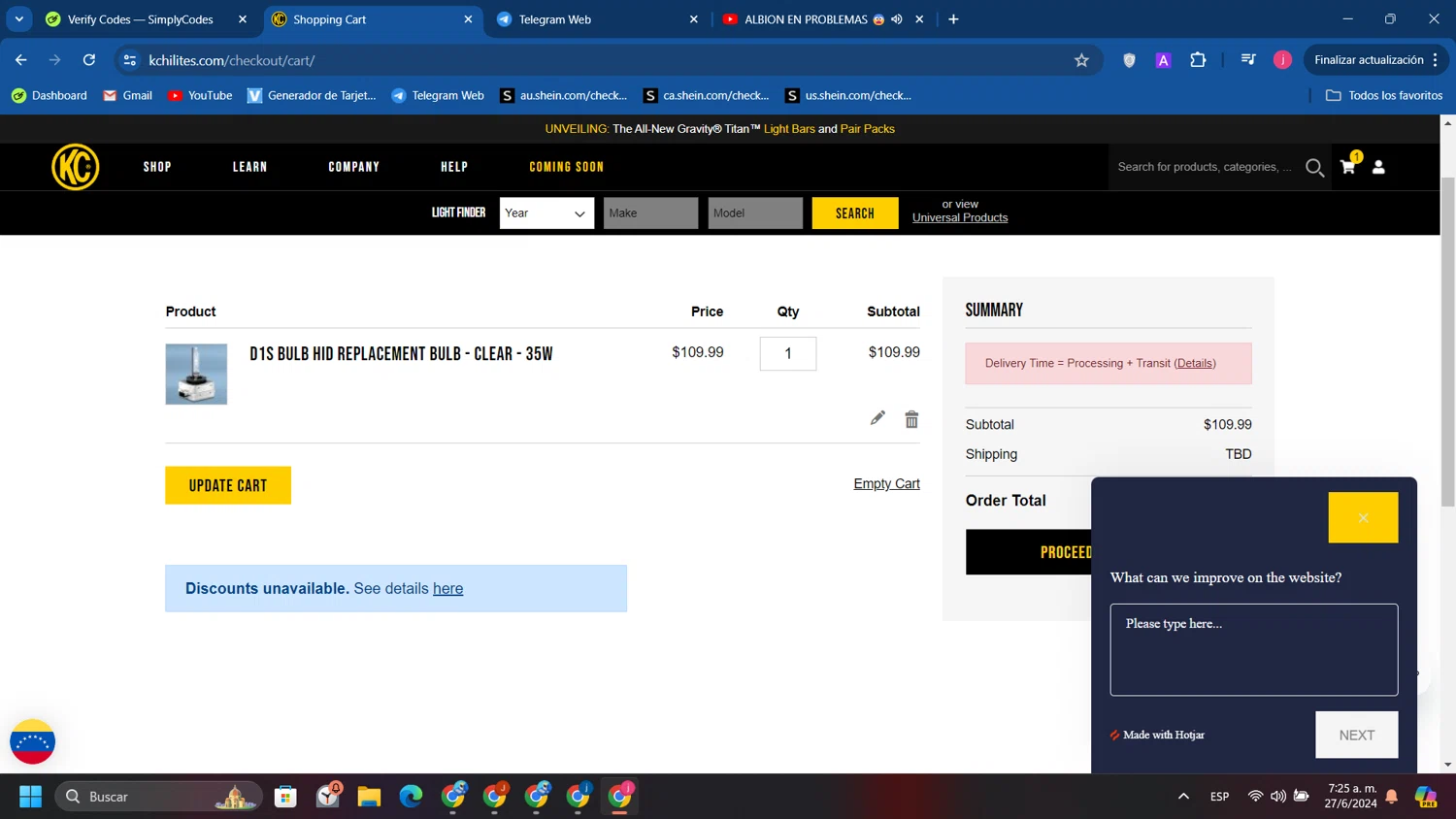Click the search magnifier icon in the site header

(1314, 167)
